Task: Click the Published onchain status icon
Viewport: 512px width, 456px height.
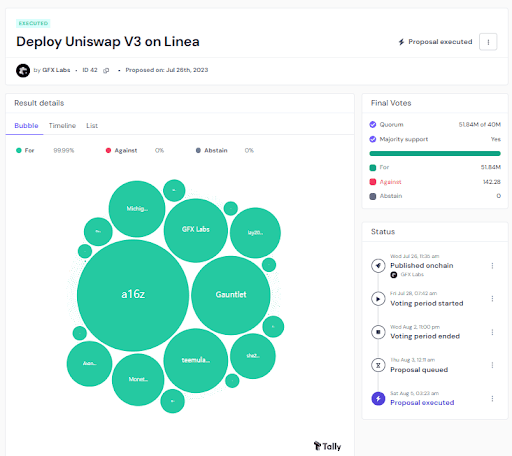Action: pyautogui.click(x=378, y=266)
